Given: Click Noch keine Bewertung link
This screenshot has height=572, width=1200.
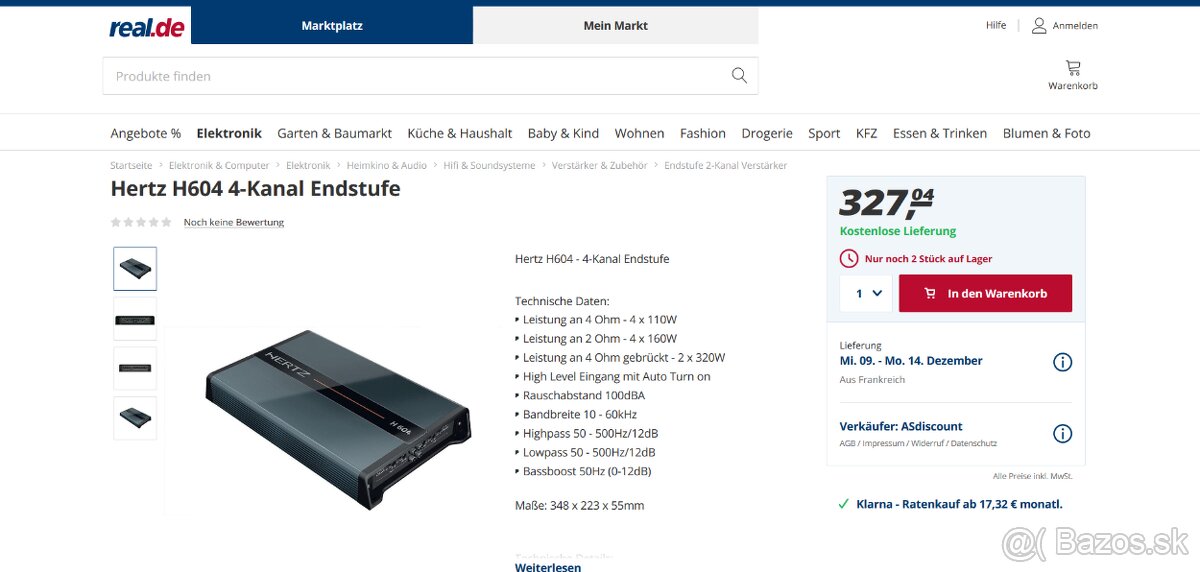Looking at the screenshot, I should [234, 222].
